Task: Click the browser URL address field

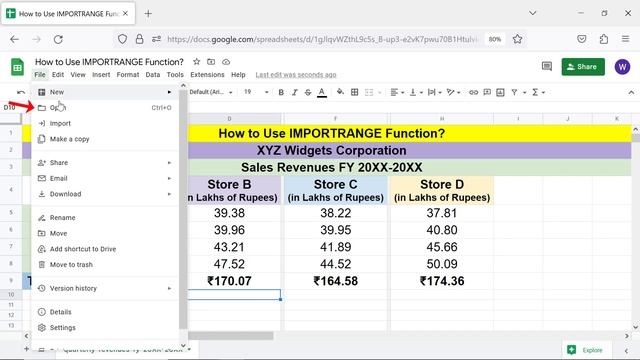Action: pyautogui.click(x=322, y=39)
